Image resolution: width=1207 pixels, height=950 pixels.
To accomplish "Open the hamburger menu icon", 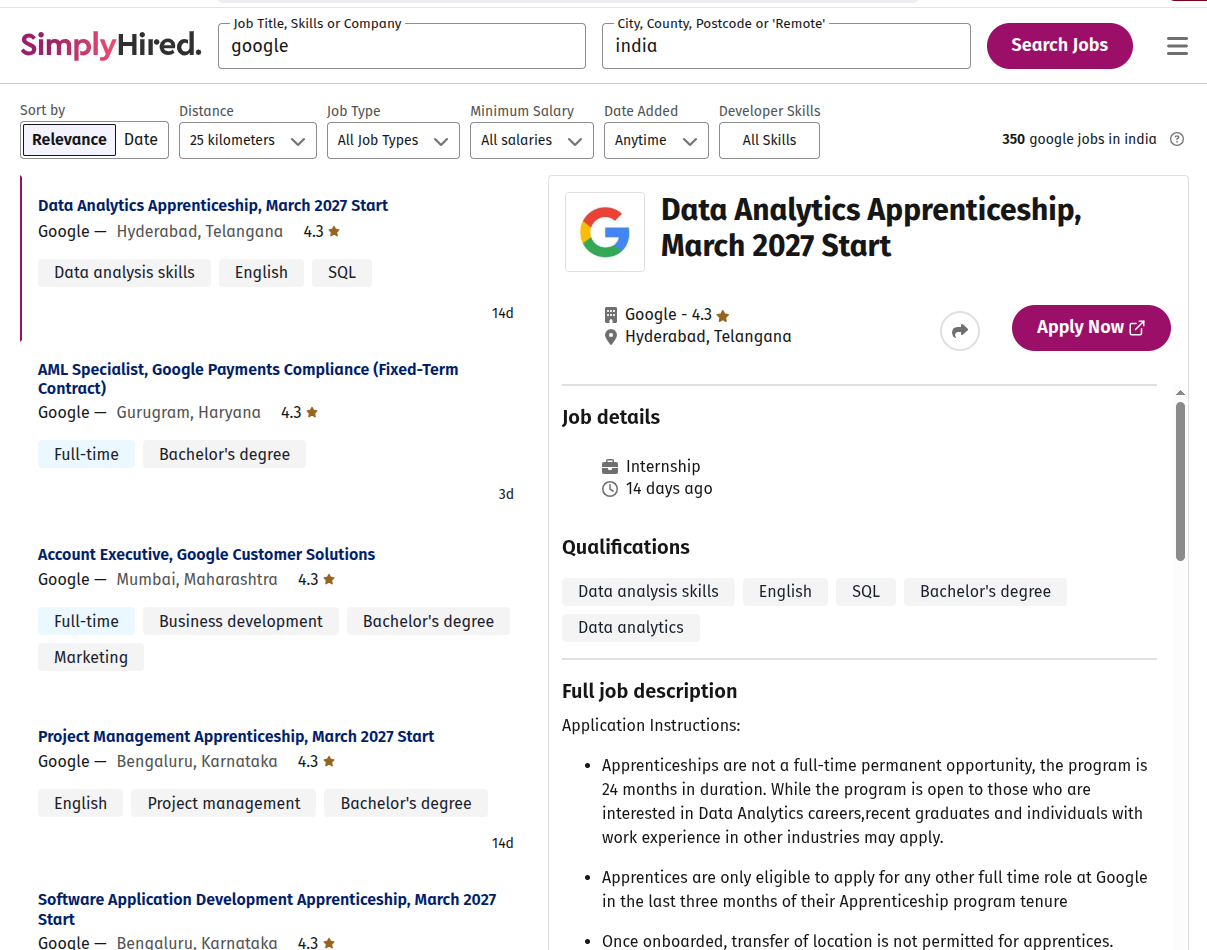I will point(1177,46).
